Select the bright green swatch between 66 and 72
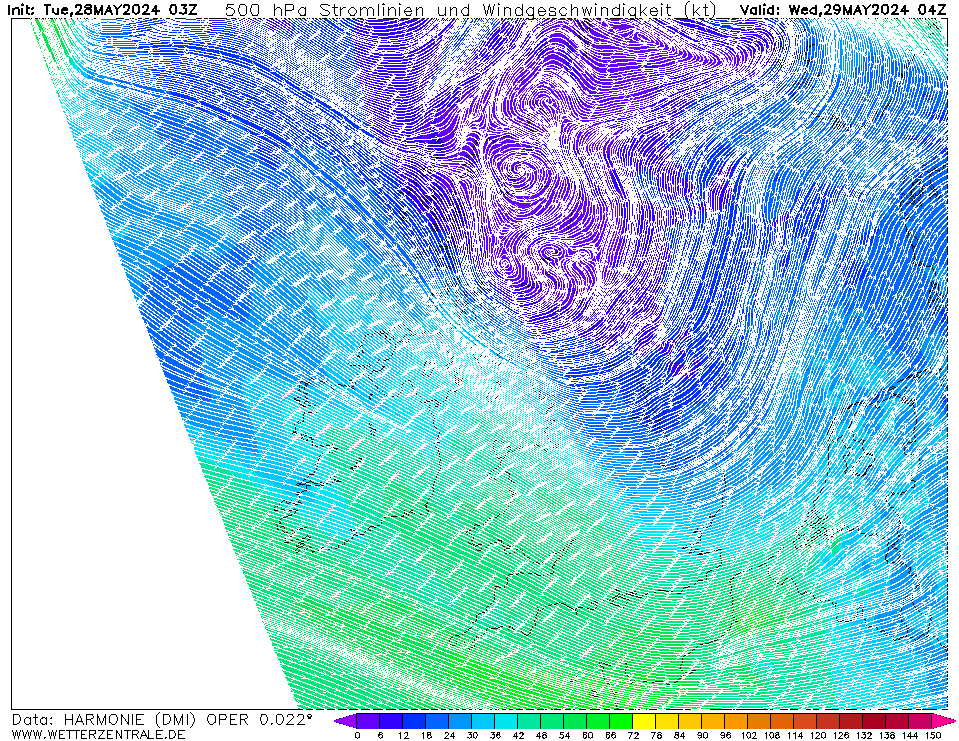Image resolution: width=959 pixels, height=741 pixels. pyautogui.click(x=621, y=721)
